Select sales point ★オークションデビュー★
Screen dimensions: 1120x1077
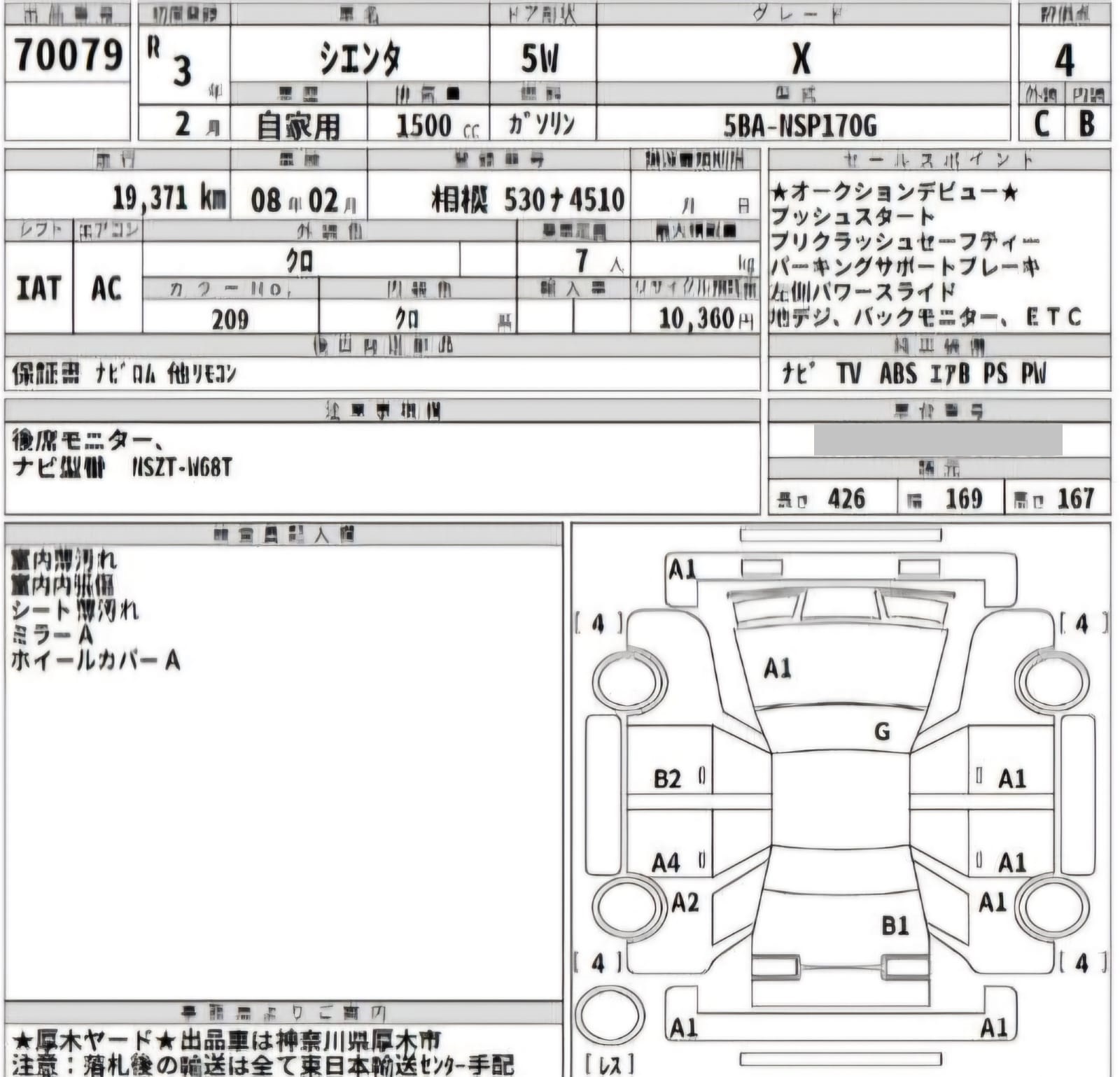[x=894, y=192]
